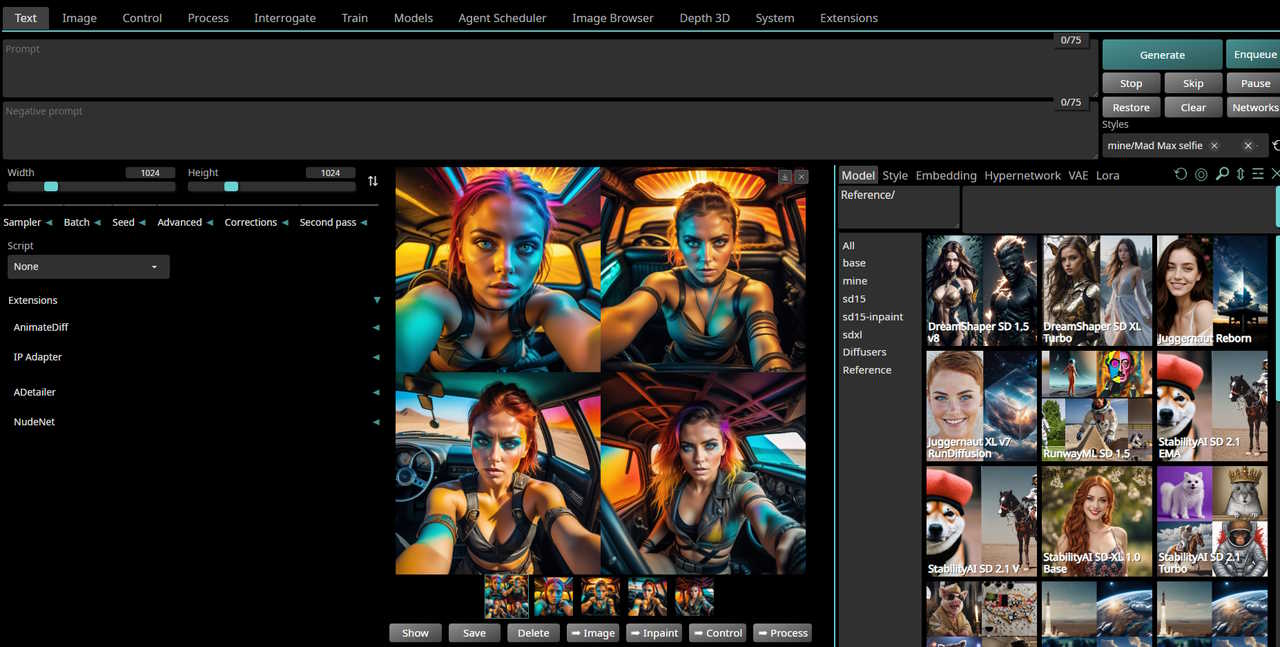
Task: Expand the Sampler section
Action: click(27, 222)
